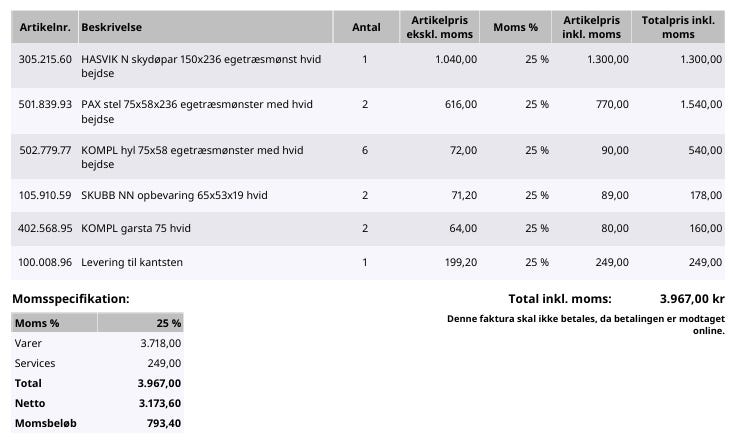Click the Antal column header

(366, 27)
